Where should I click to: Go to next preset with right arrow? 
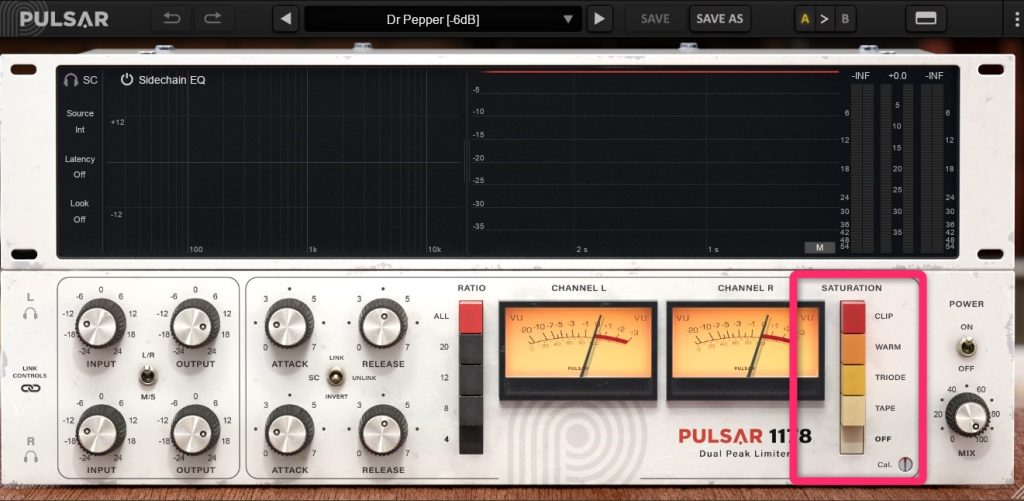coord(599,18)
